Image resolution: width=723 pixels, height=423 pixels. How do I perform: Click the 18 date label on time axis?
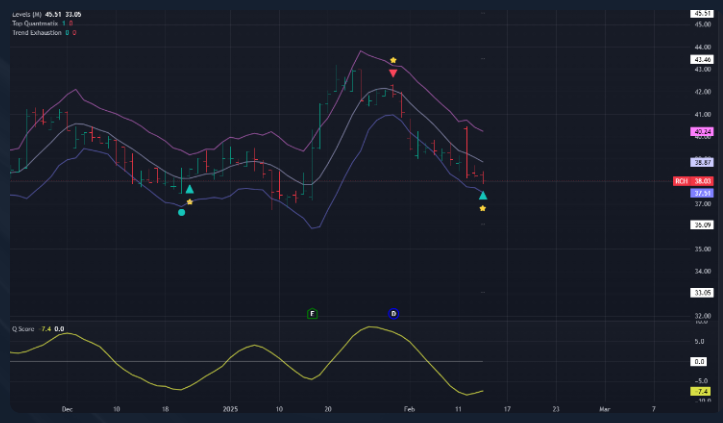pos(165,409)
